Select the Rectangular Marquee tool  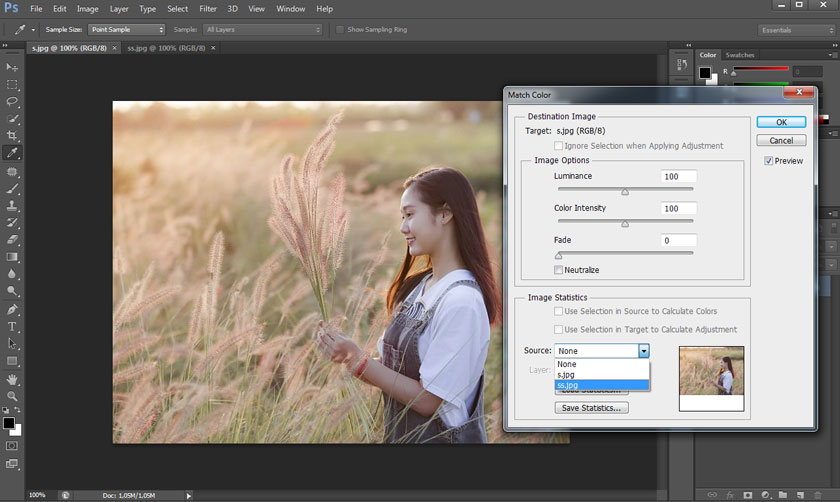tap(12, 84)
